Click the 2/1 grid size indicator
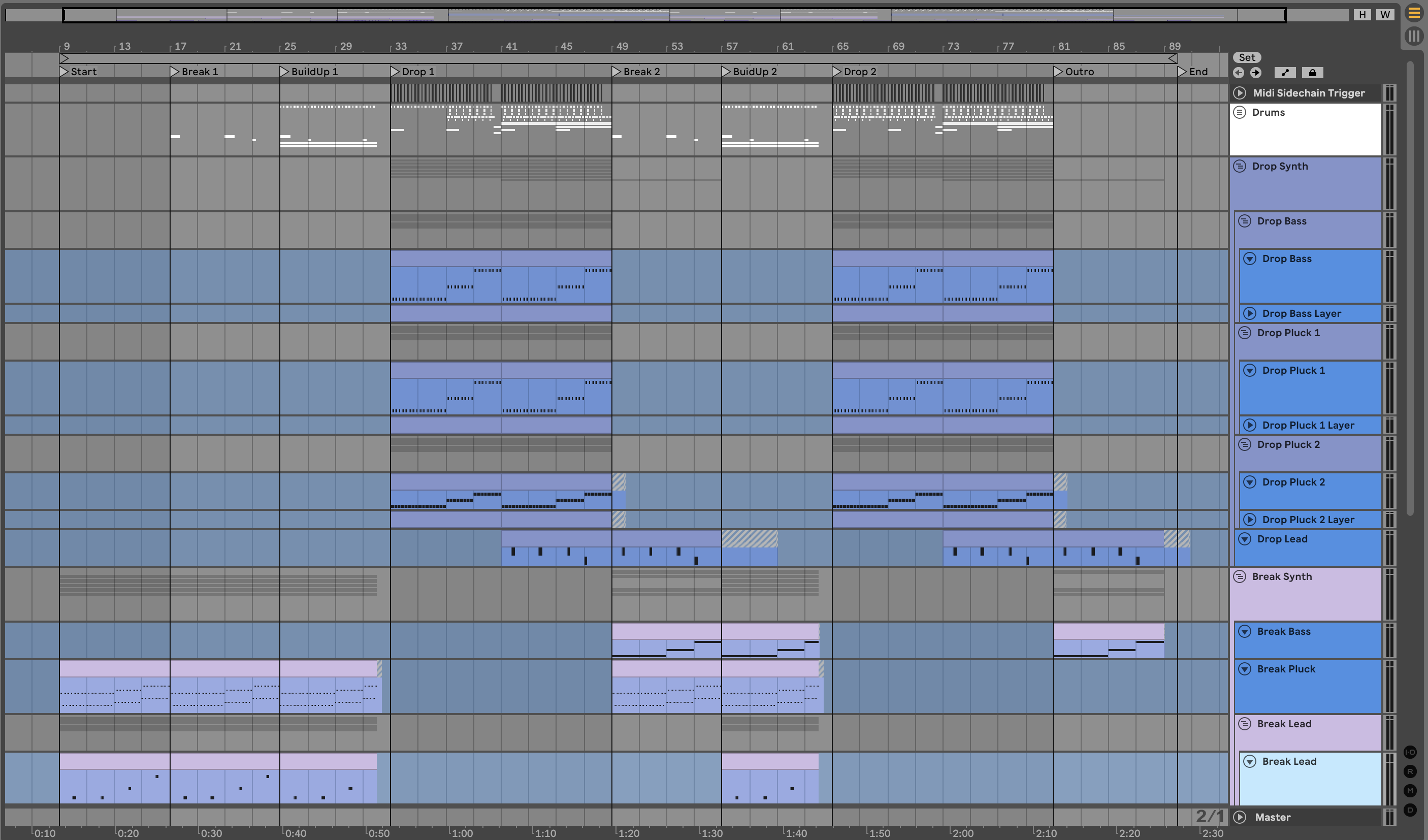This screenshot has height=840, width=1428. click(x=1210, y=816)
